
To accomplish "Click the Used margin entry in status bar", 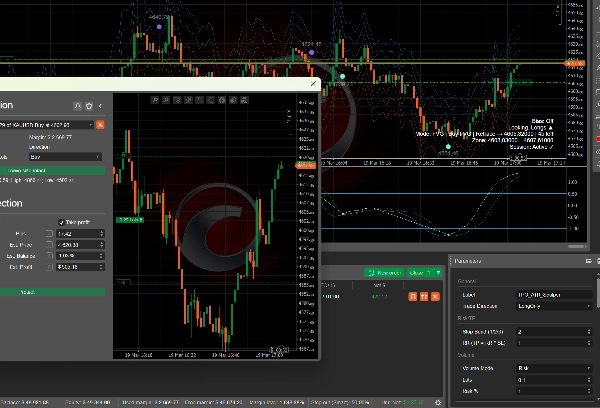I will [x=151, y=402].
